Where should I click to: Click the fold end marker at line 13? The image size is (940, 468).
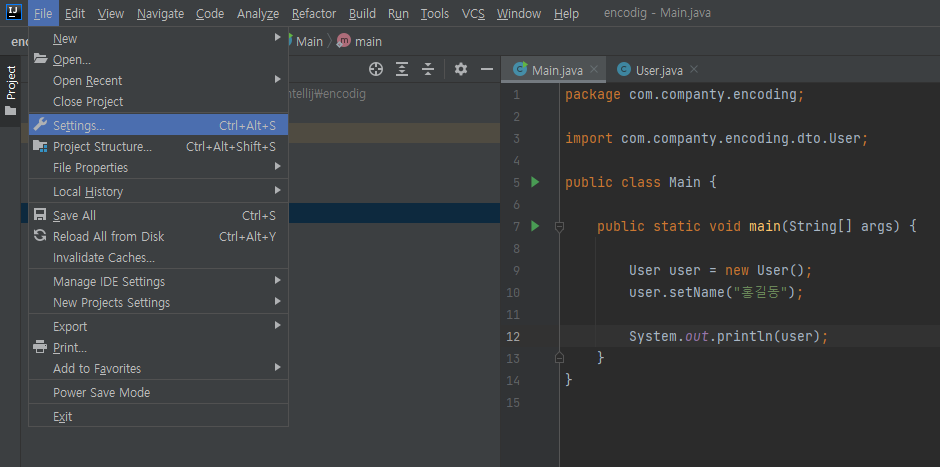click(x=559, y=358)
